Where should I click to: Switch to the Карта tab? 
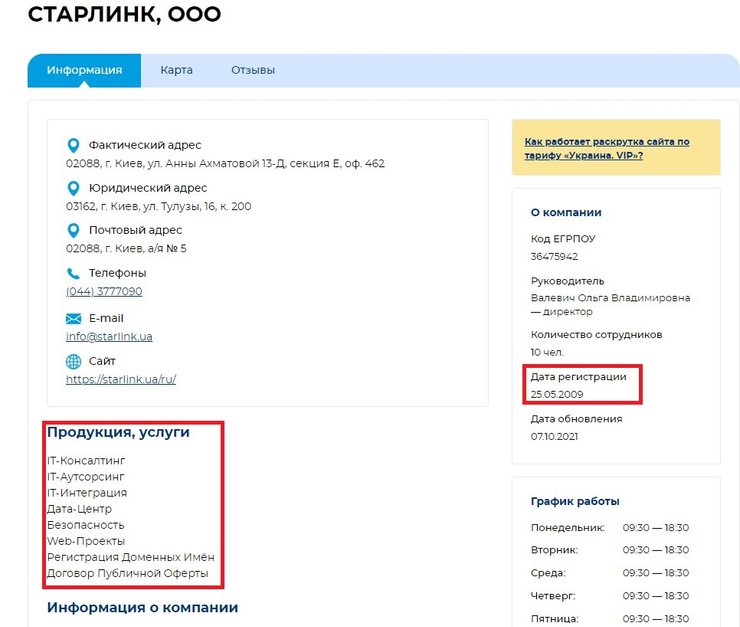point(176,71)
